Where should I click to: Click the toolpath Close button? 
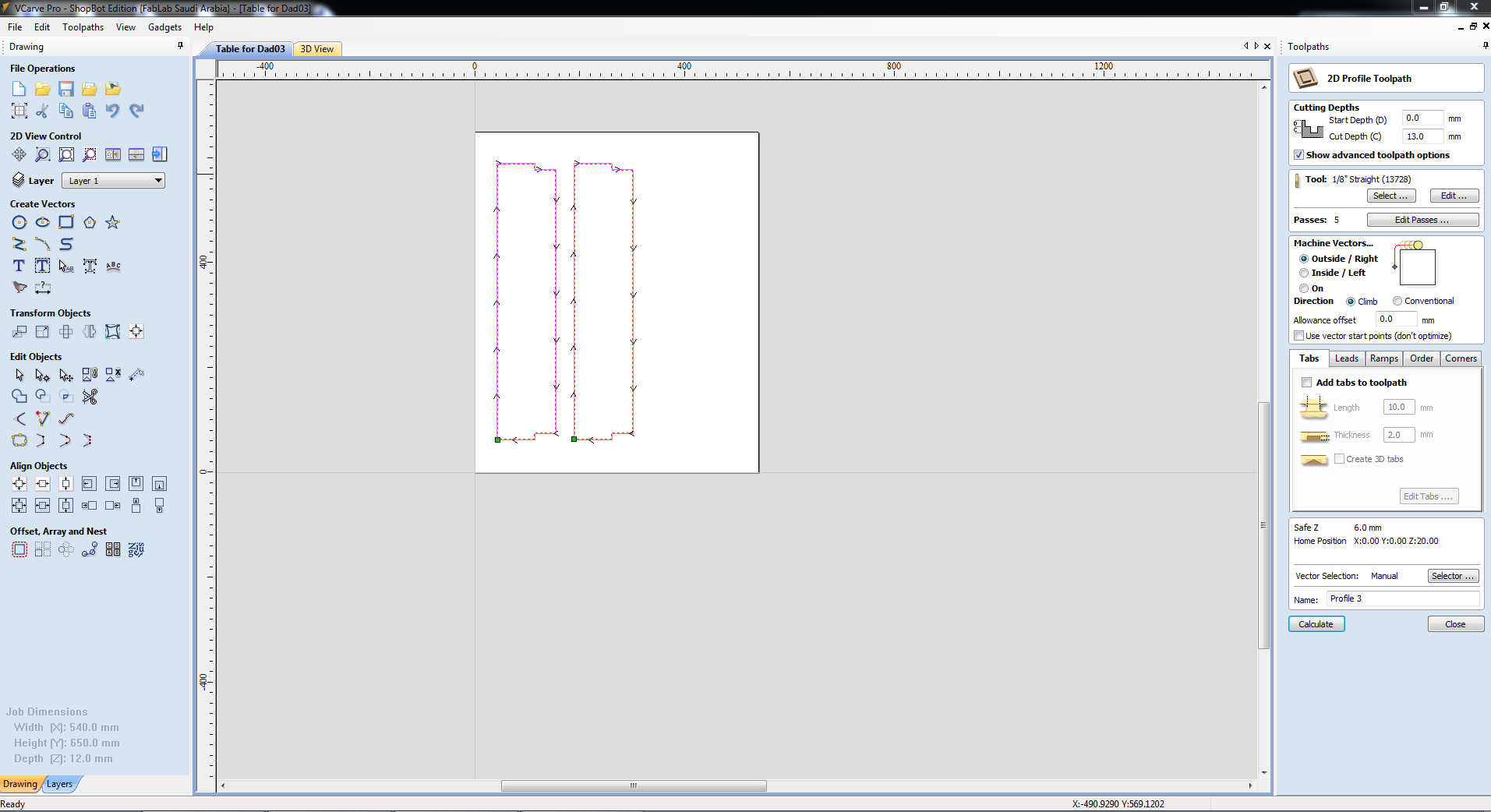1455,624
